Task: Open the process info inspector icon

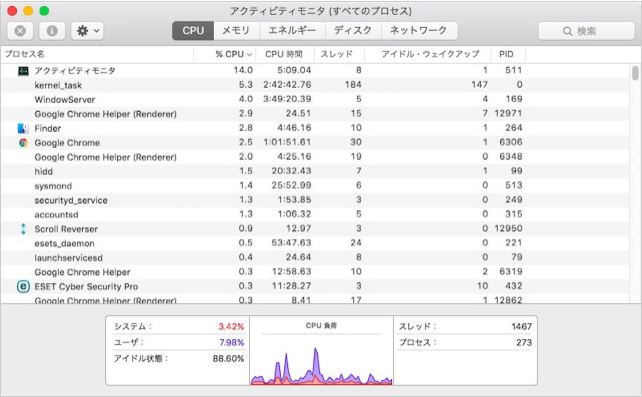Action: pos(52,31)
